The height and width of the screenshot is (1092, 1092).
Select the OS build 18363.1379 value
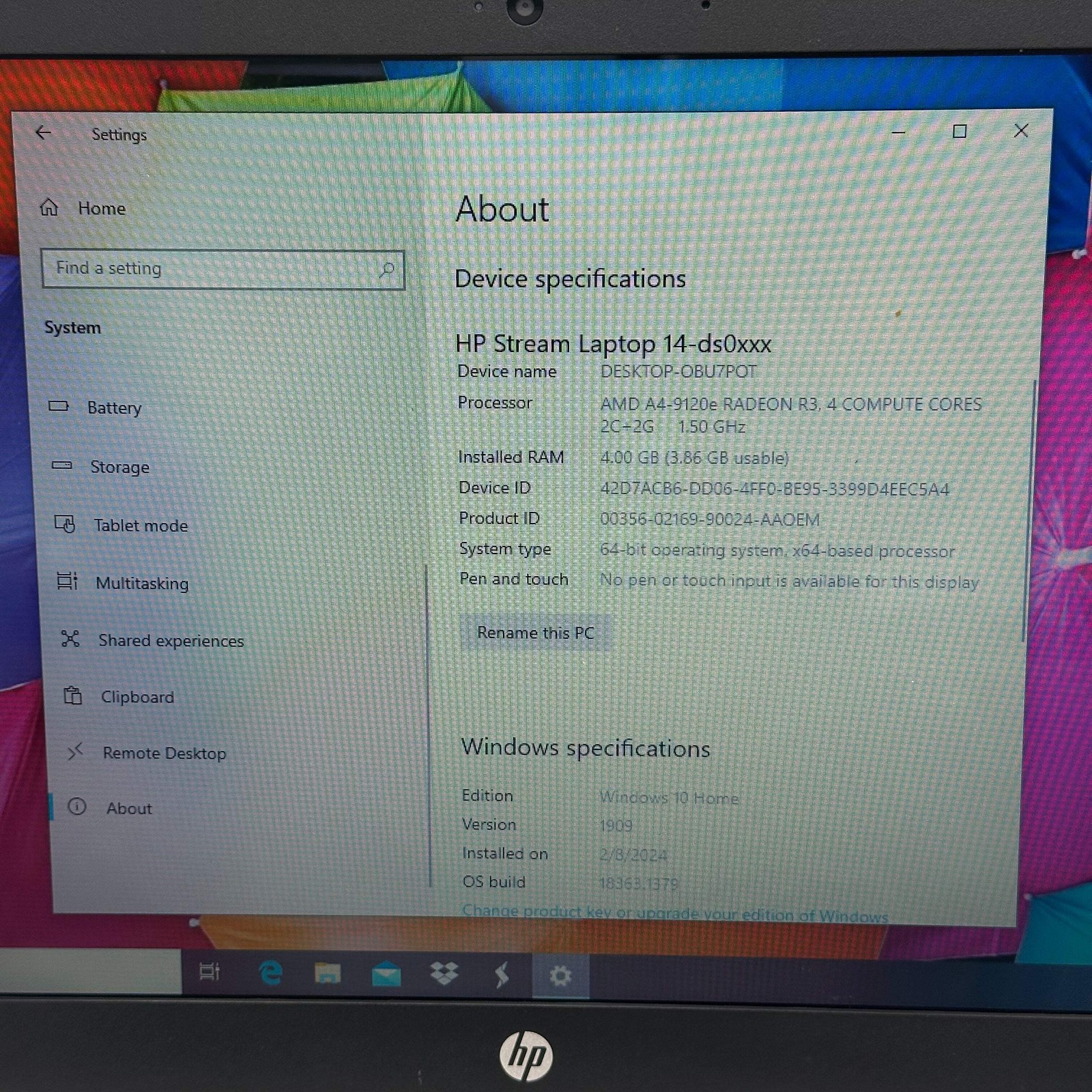pyautogui.click(x=639, y=884)
